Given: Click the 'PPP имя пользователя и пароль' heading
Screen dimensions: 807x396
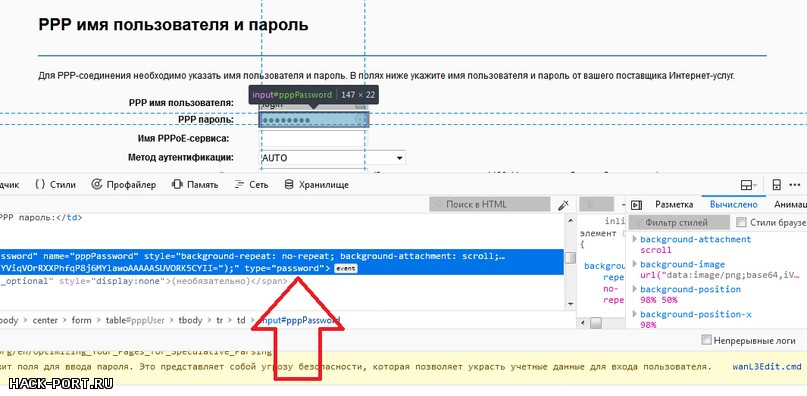Looking at the screenshot, I should (x=173, y=24).
